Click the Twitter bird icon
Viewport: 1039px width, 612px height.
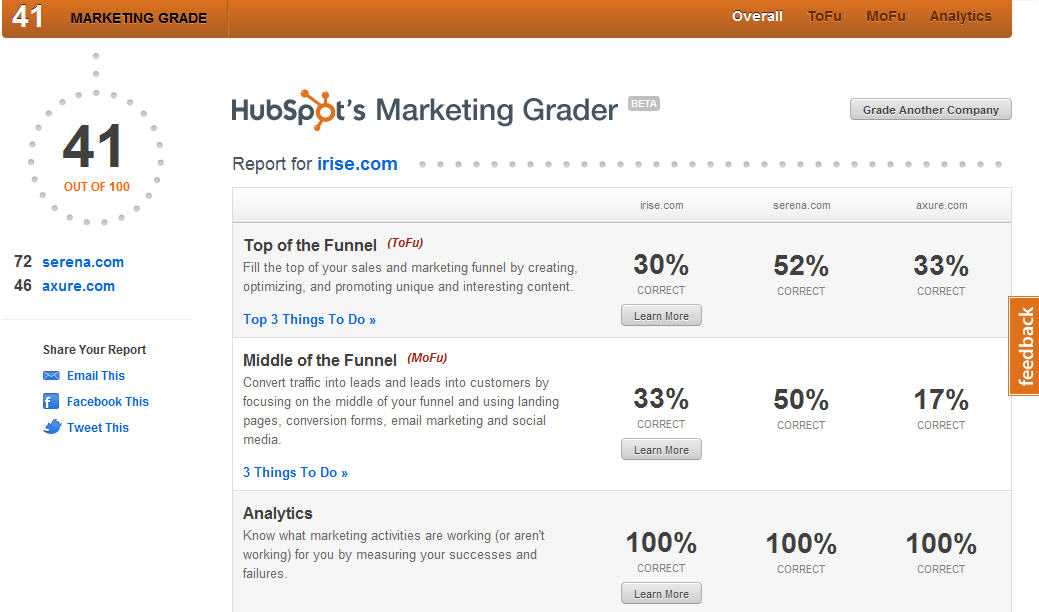pyautogui.click(x=52, y=427)
